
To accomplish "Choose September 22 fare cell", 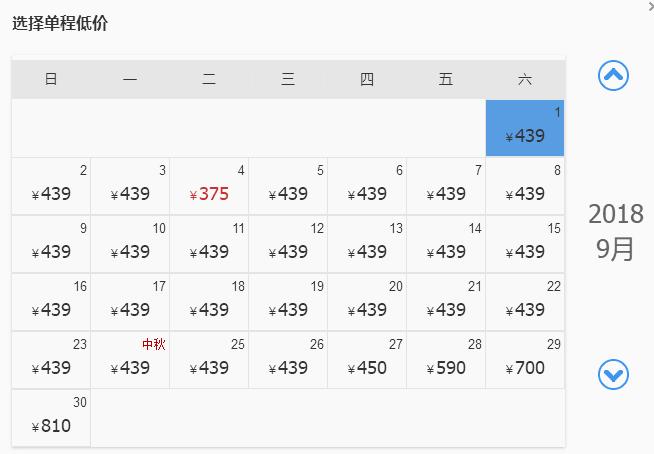I will pyautogui.click(x=525, y=302).
